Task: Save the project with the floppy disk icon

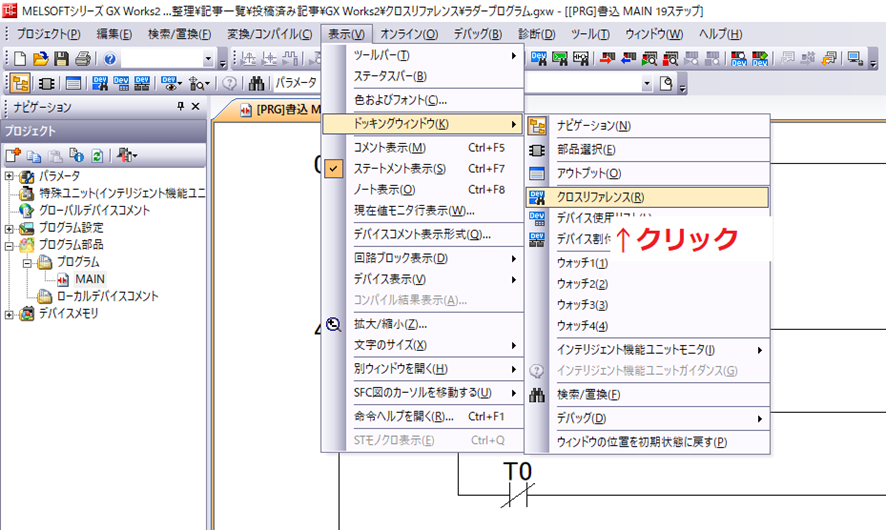Action: tap(62, 58)
